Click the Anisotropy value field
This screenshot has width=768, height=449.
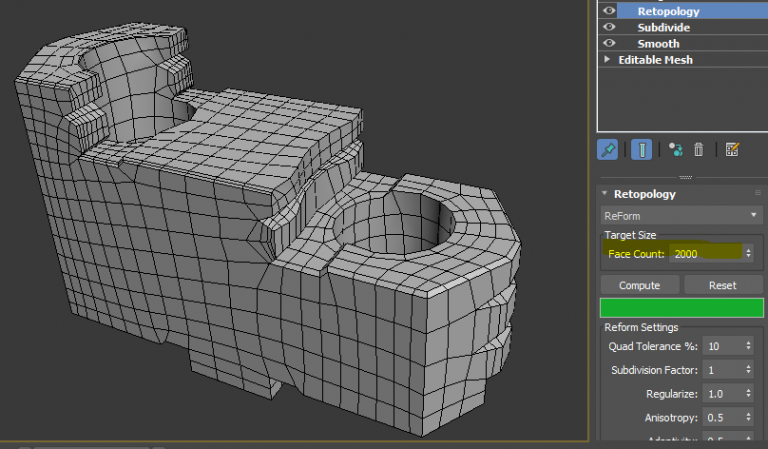tap(723, 417)
